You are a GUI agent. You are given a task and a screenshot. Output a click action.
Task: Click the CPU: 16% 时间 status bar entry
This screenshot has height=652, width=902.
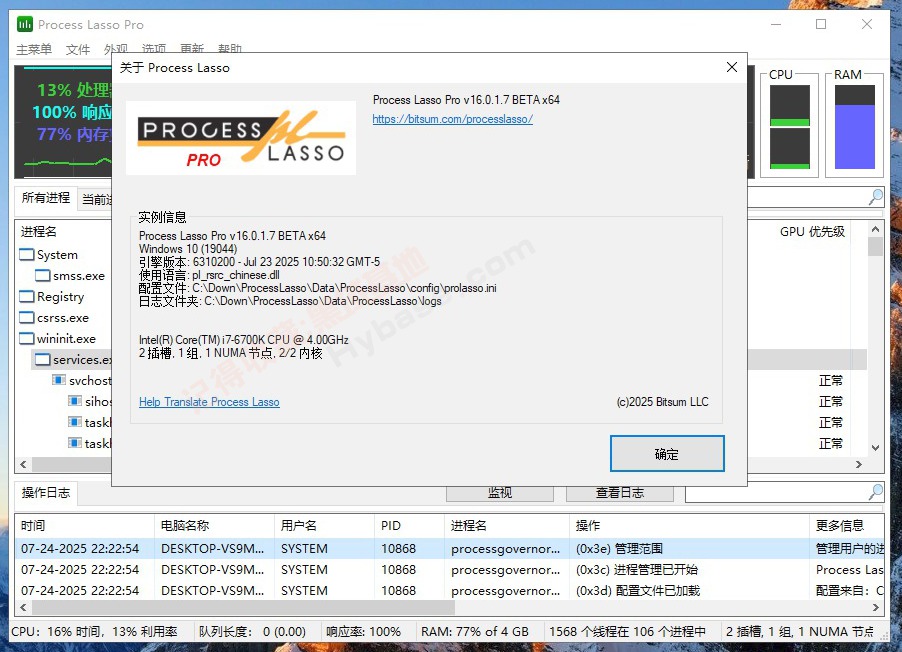click(95, 631)
